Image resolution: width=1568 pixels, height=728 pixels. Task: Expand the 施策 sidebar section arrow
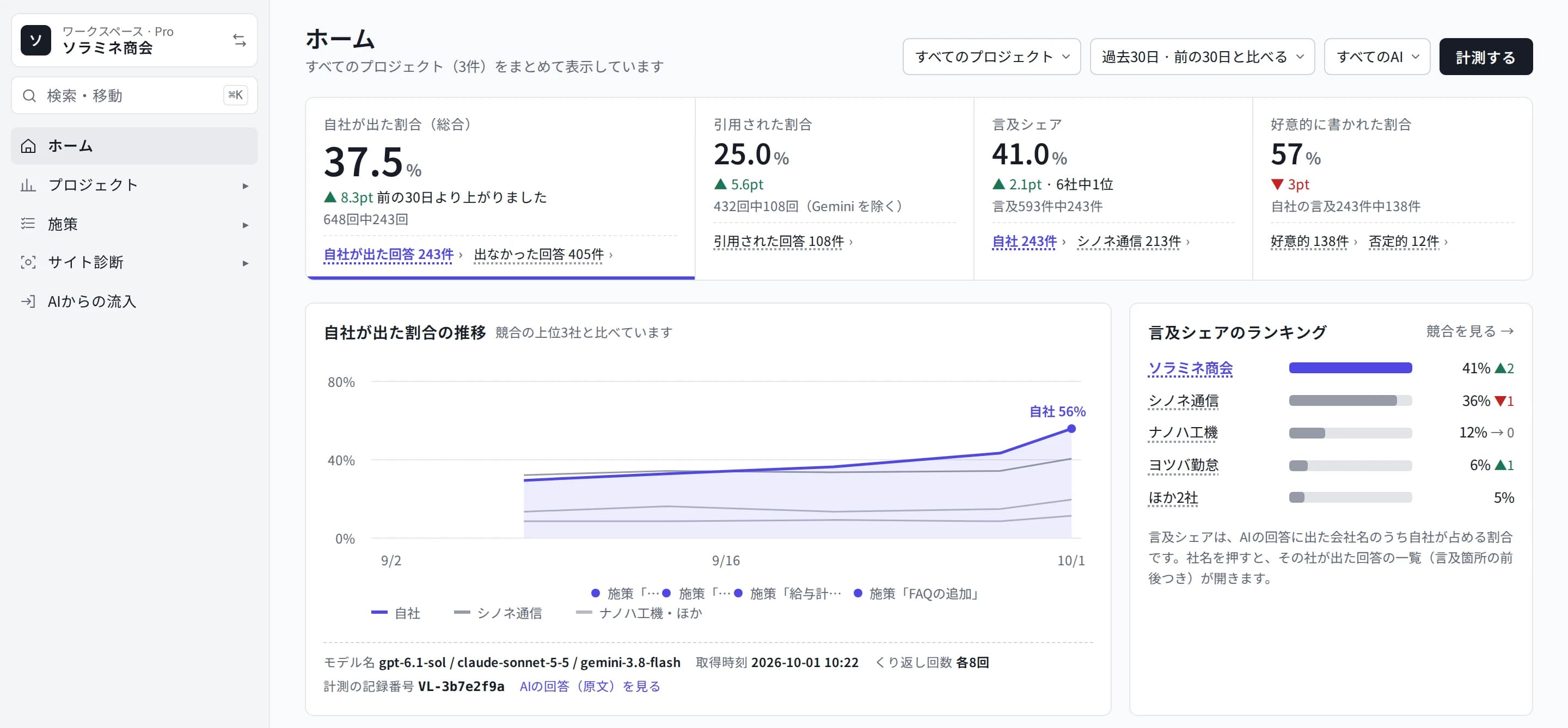(x=246, y=225)
